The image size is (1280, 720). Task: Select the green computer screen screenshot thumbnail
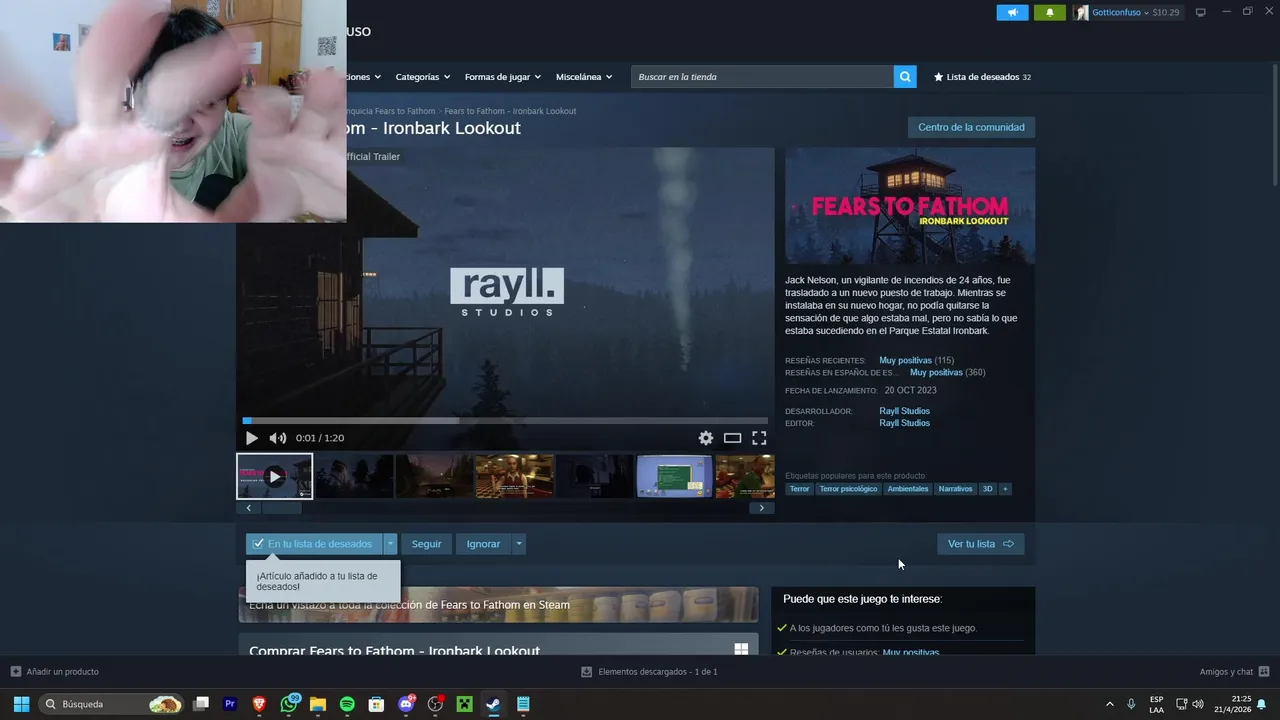tap(674, 476)
